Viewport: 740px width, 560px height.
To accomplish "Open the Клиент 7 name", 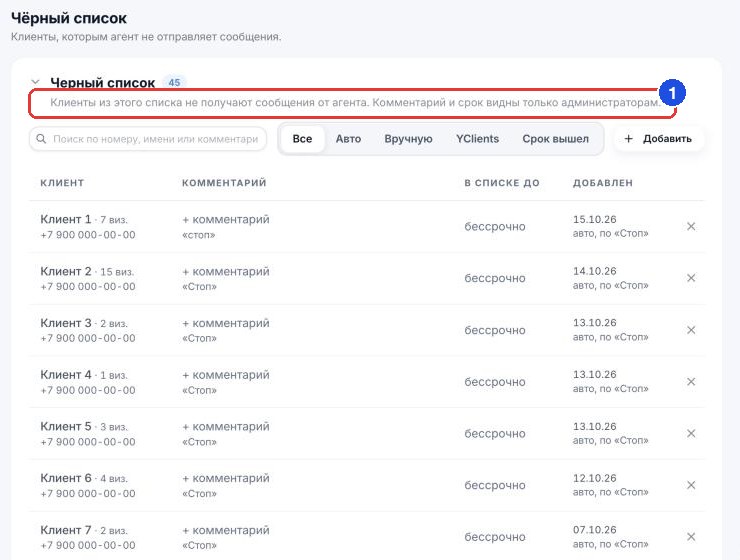I will 66,530.
